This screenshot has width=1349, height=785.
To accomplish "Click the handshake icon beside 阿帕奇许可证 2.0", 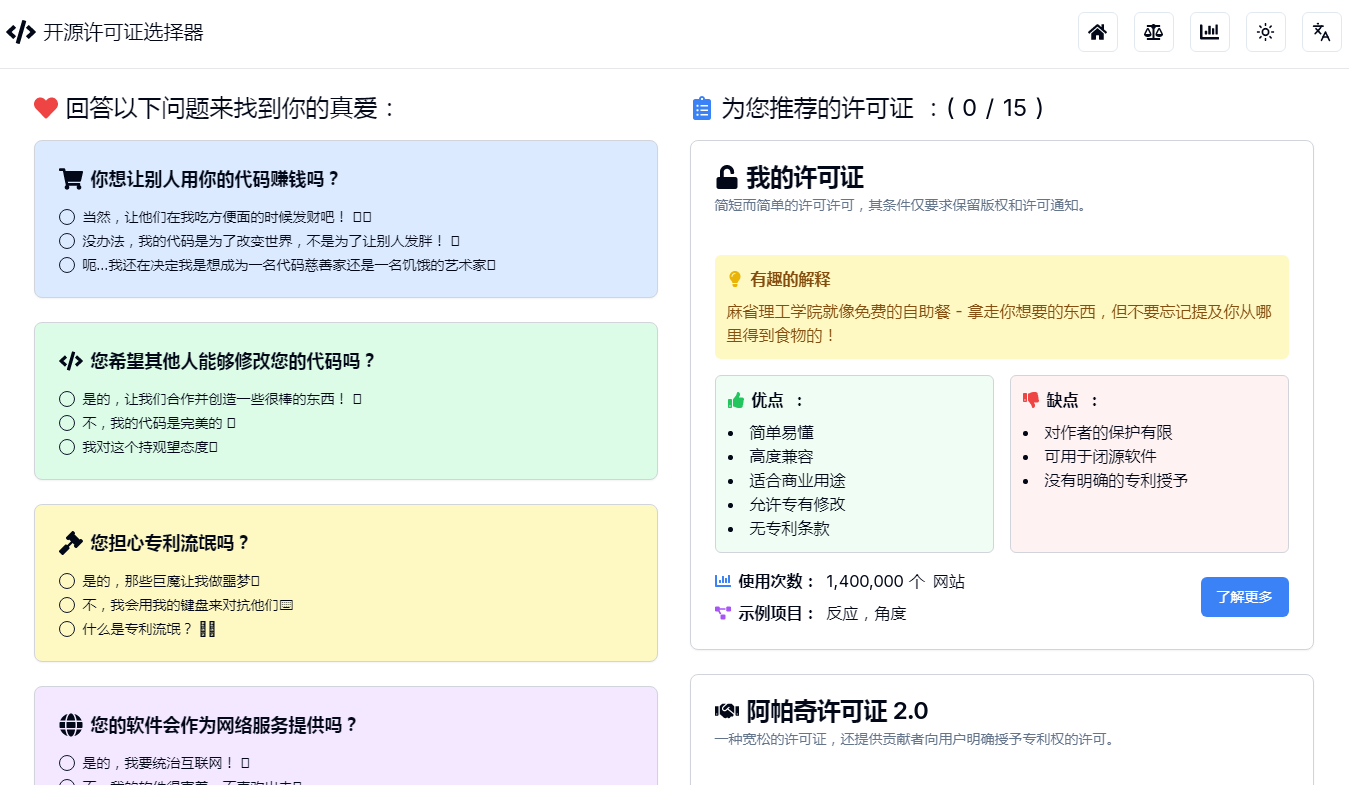I will point(727,711).
